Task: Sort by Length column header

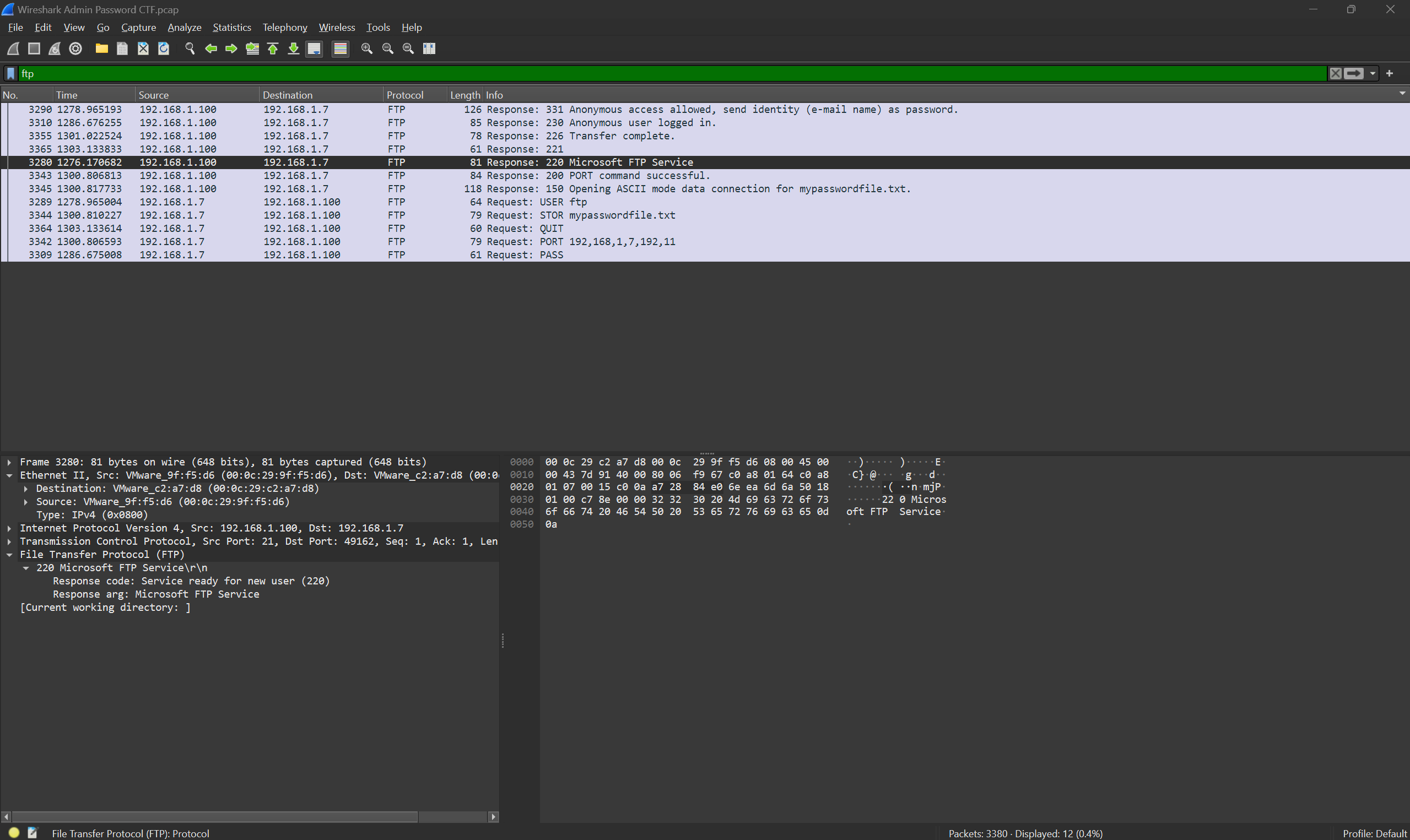Action: 464,95
